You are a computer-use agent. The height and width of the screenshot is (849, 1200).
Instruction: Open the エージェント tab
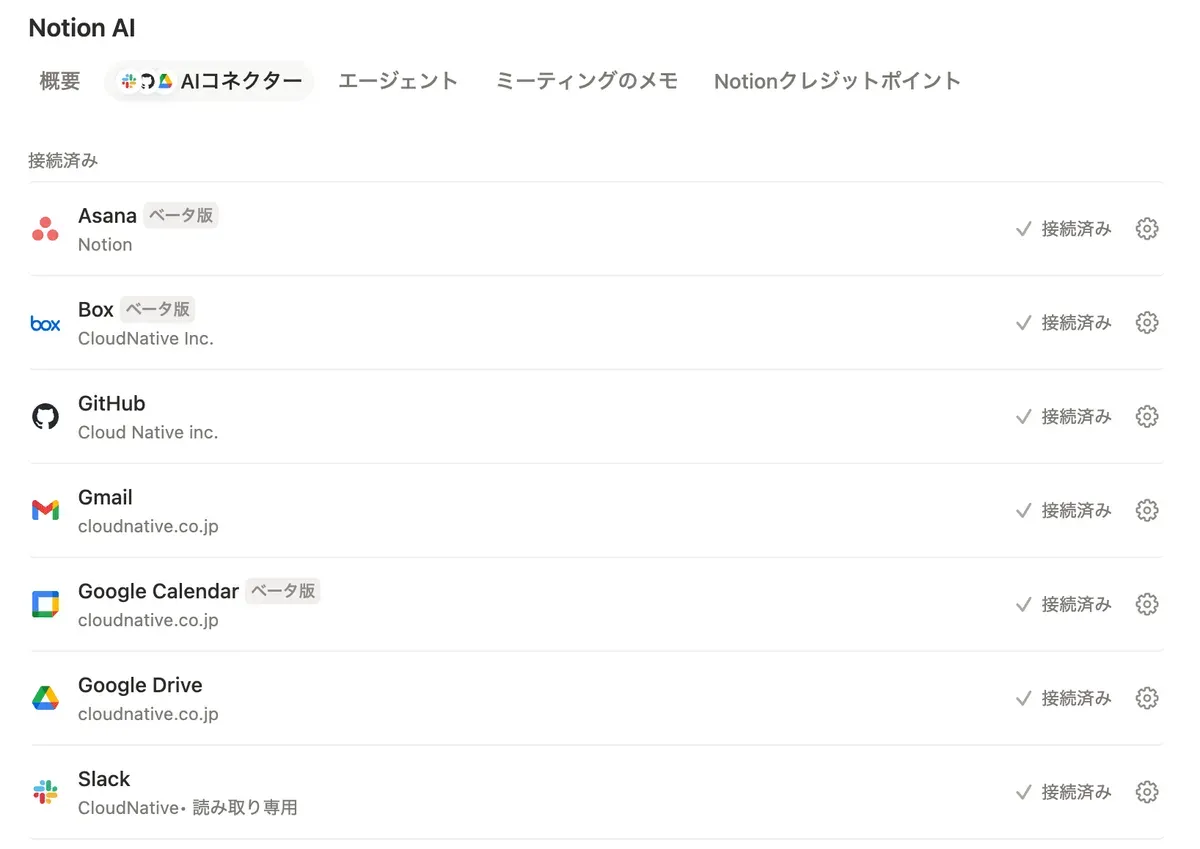(x=398, y=81)
